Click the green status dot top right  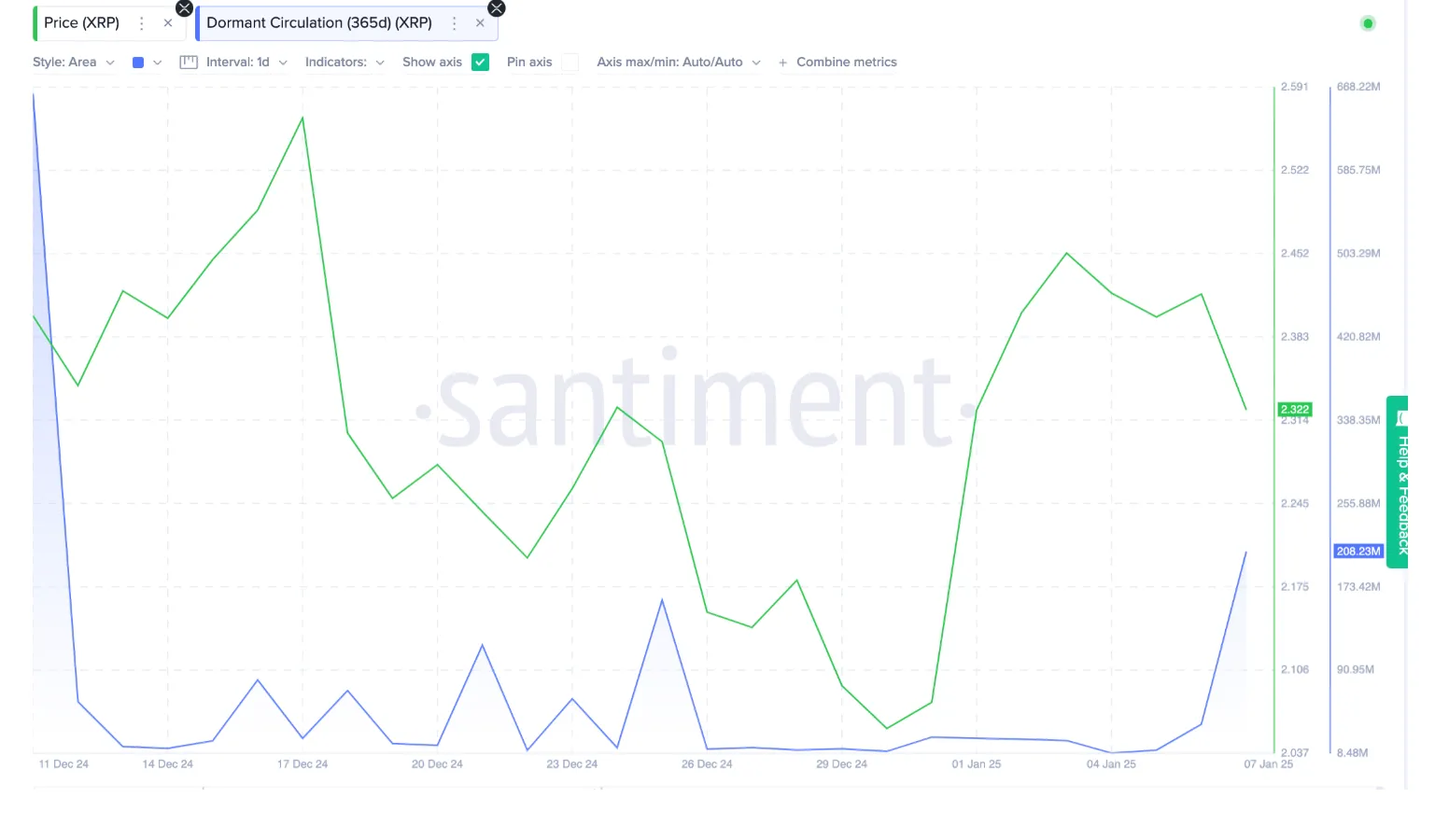(1367, 23)
